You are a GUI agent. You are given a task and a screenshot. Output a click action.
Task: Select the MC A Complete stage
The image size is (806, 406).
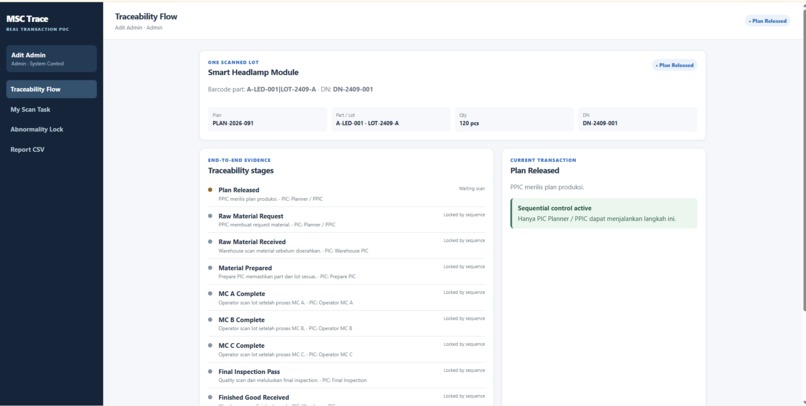pos(346,298)
